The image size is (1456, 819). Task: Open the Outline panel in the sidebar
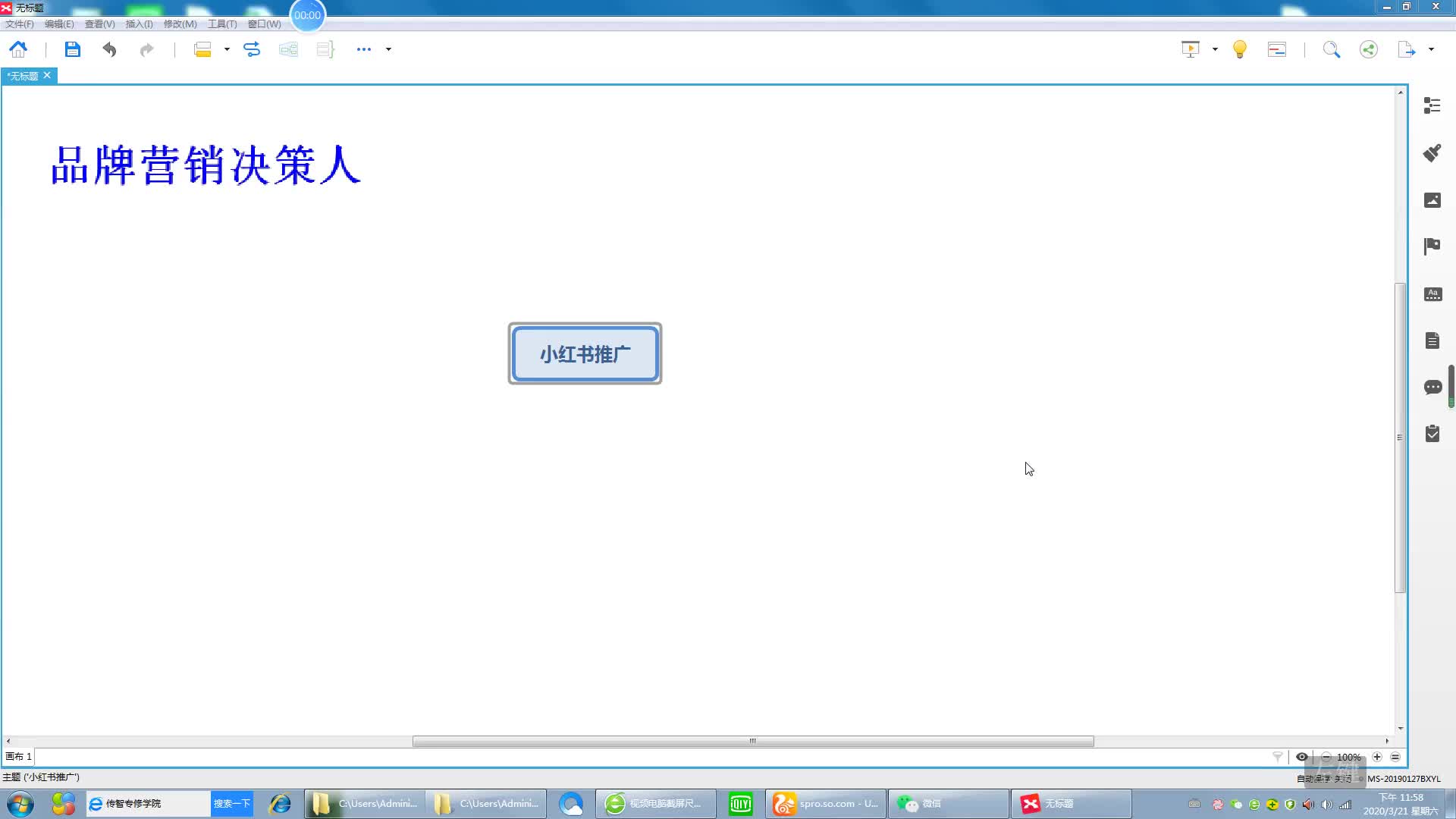[x=1432, y=105]
